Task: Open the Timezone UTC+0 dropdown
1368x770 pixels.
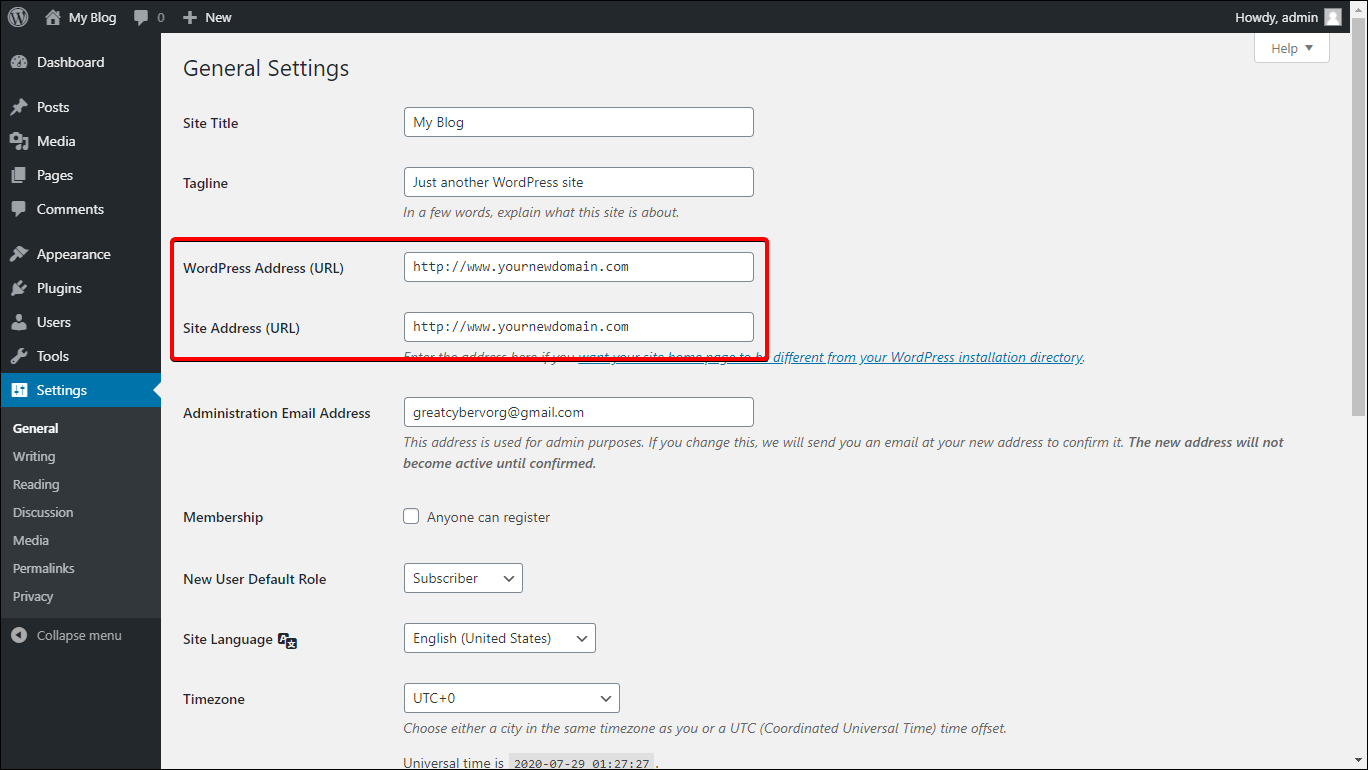Action: coord(511,698)
